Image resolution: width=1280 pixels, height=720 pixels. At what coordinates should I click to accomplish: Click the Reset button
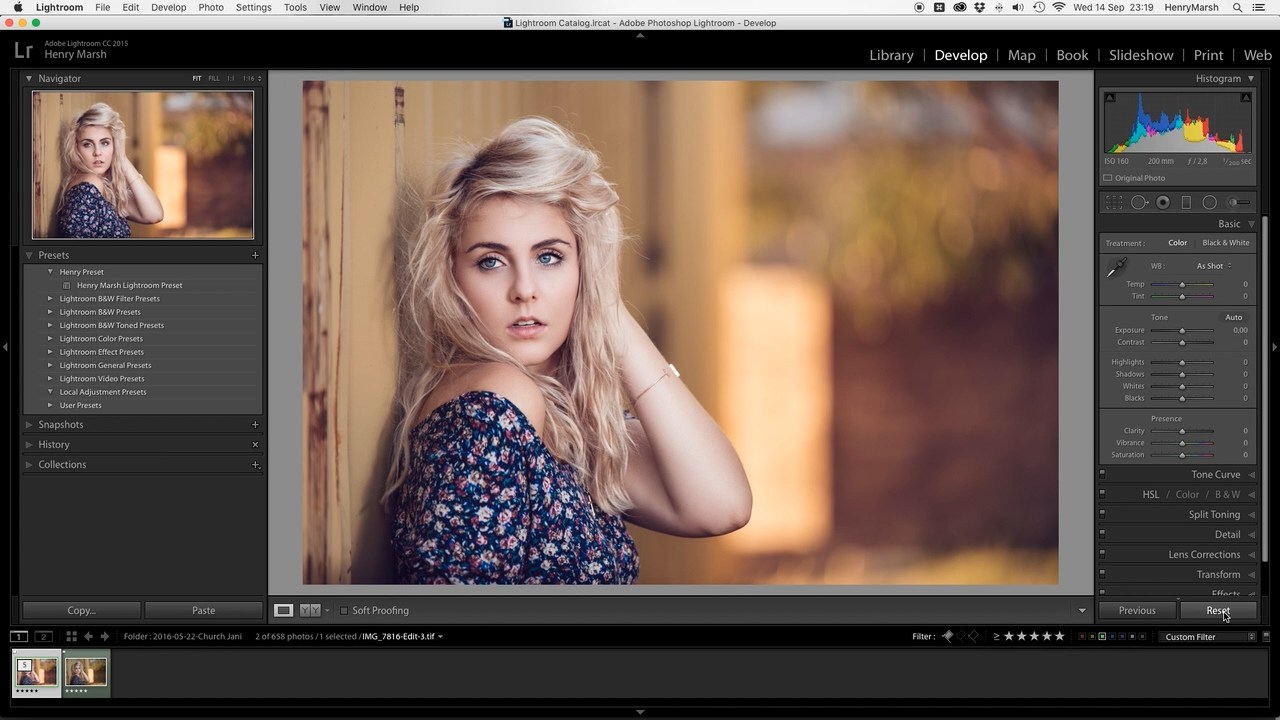click(1217, 611)
